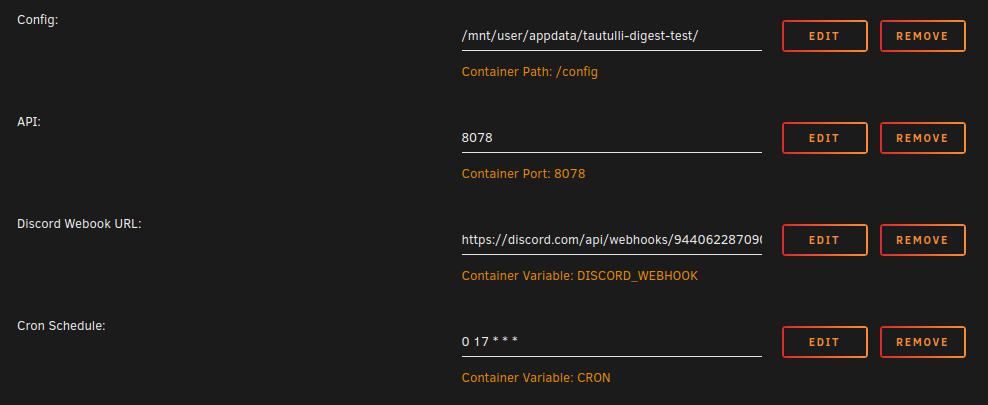Focus the Config host path field

(x=612, y=36)
